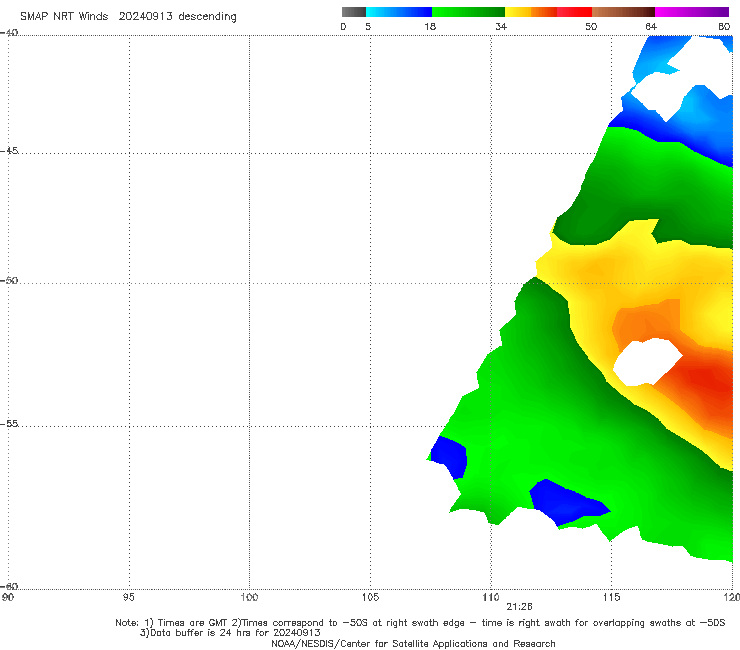This screenshot has height=650, width=740.
Task: Click the small blue patch near 108 longitude
Action: coord(449,456)
